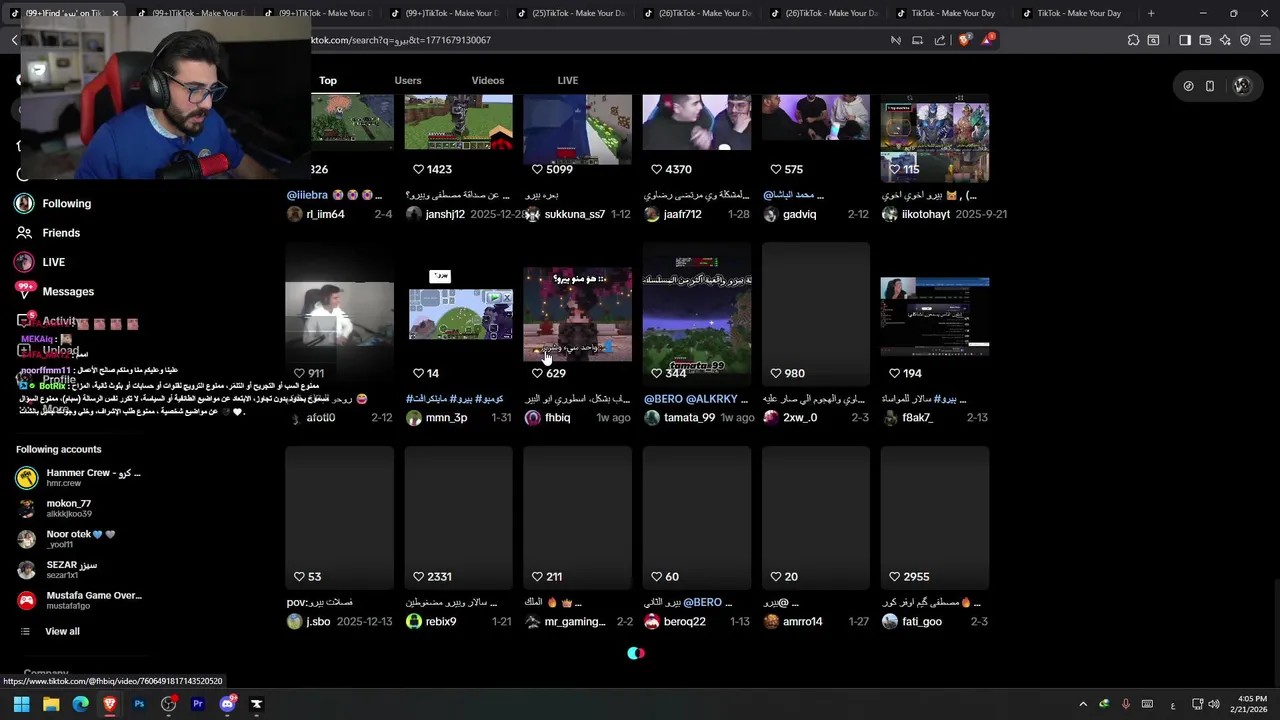
Task: Click avatar of user rebix9
Action: coord(414,621)
